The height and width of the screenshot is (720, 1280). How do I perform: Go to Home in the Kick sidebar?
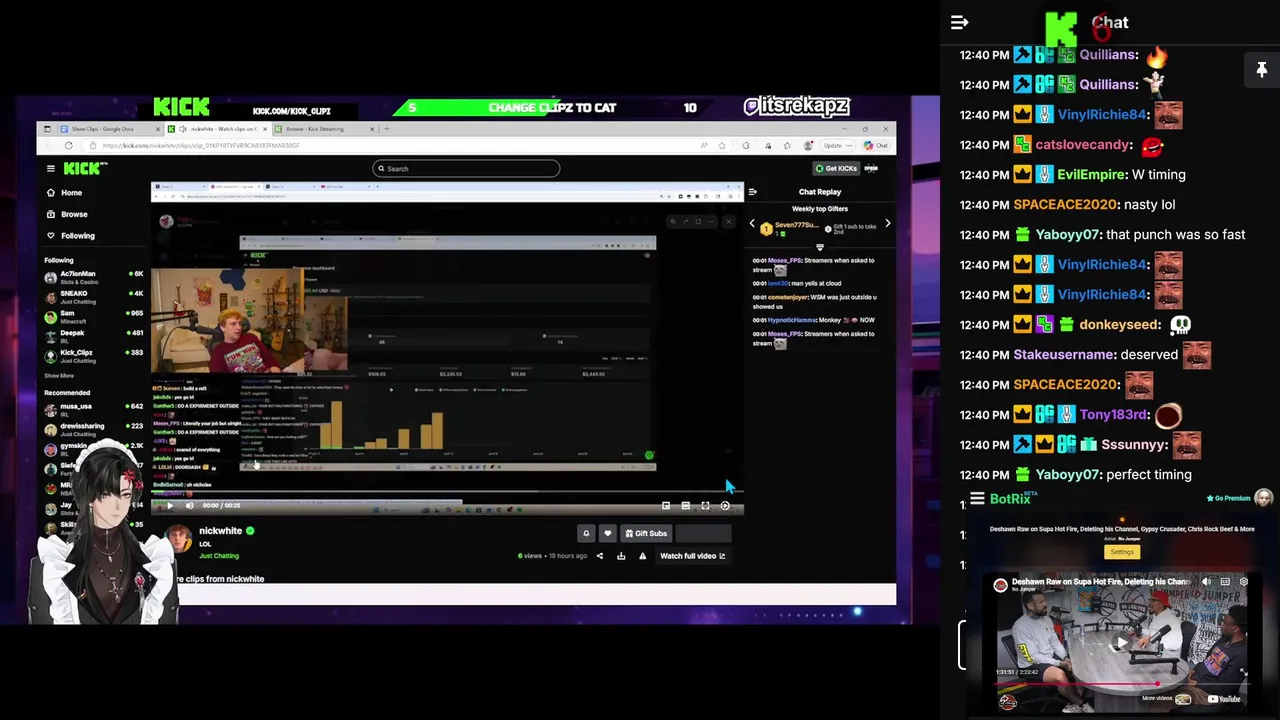[71, 192]
